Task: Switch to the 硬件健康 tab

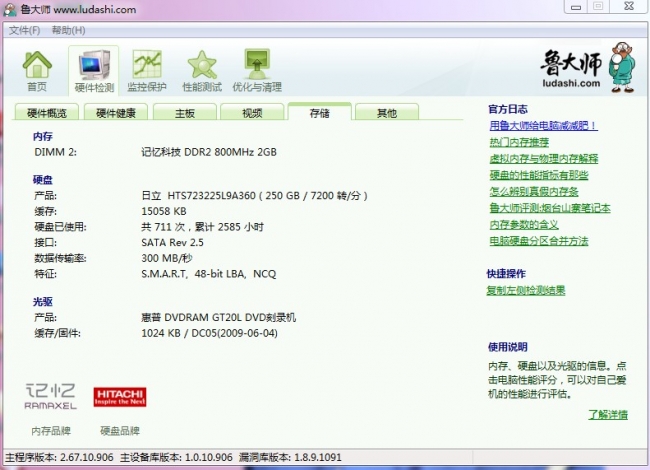Action: (x=116, y=113)
